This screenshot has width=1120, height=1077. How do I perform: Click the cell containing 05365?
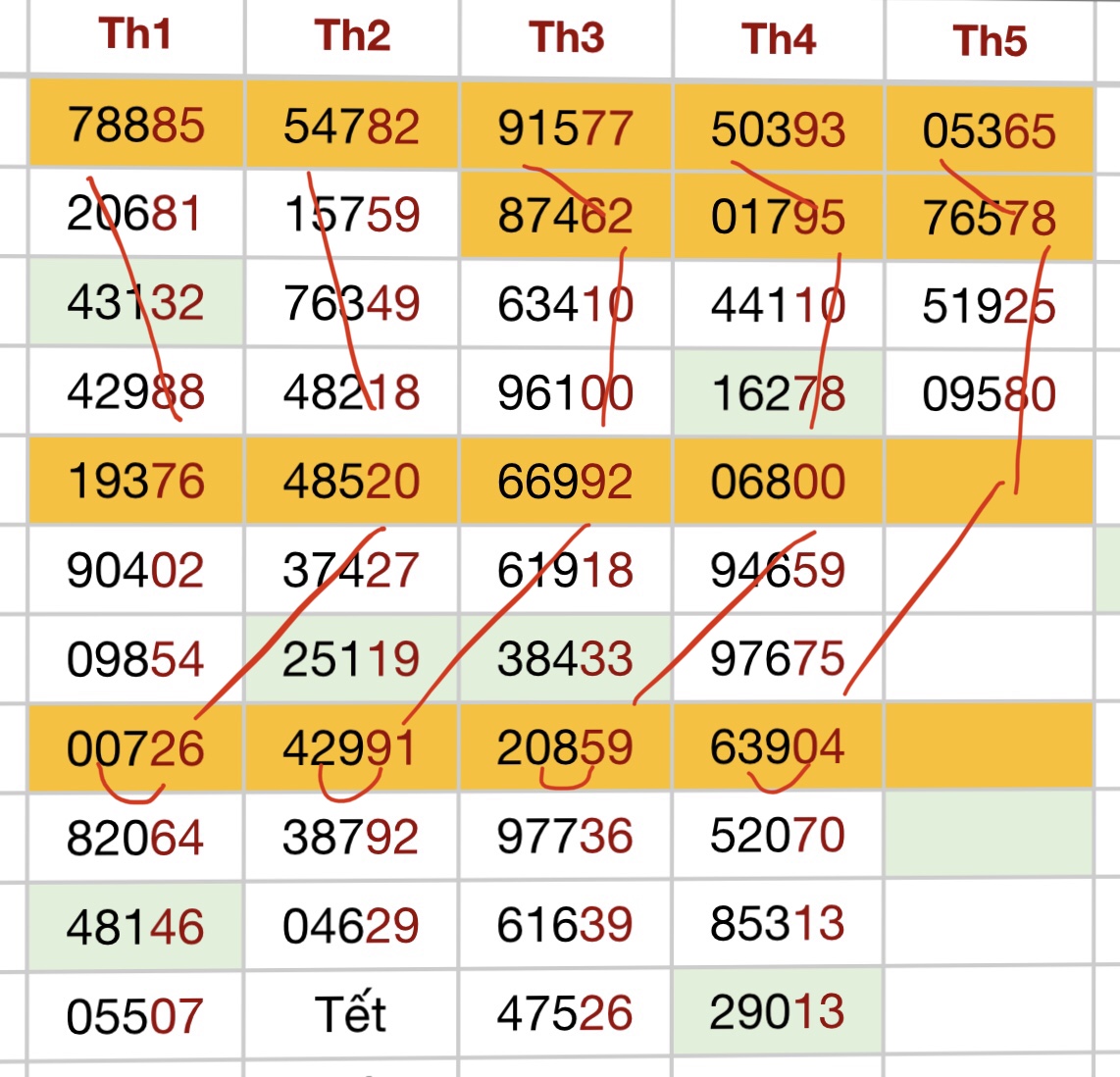click(x=989, y=131)
